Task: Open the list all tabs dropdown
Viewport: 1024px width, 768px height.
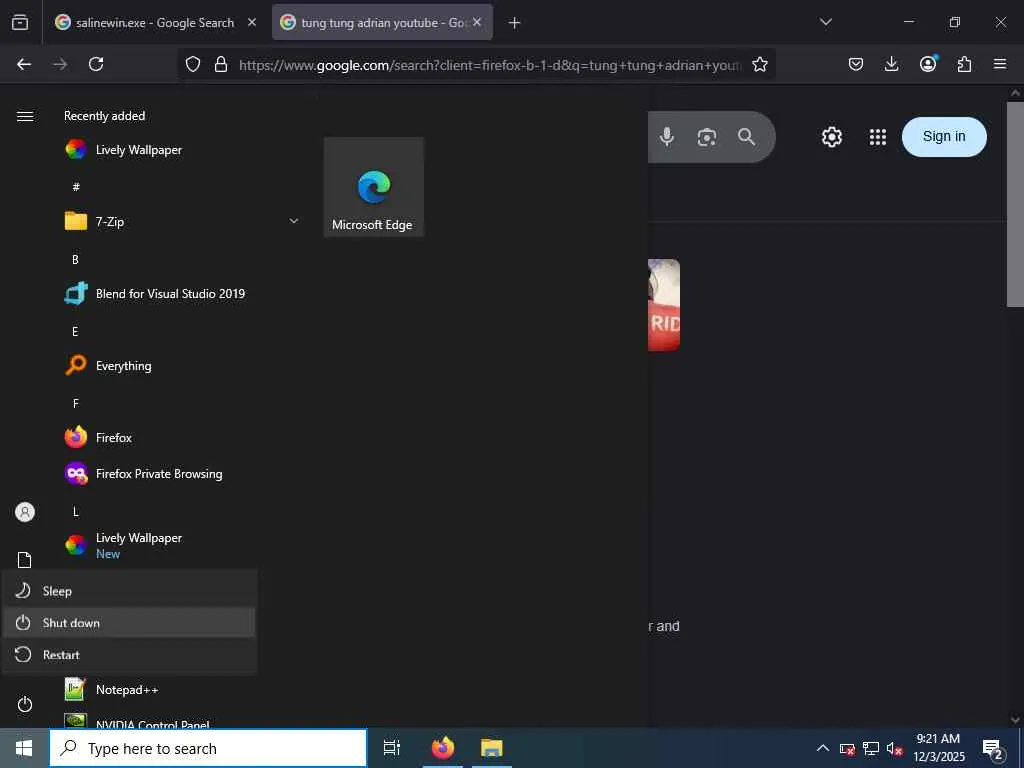Action: [826, 22]
